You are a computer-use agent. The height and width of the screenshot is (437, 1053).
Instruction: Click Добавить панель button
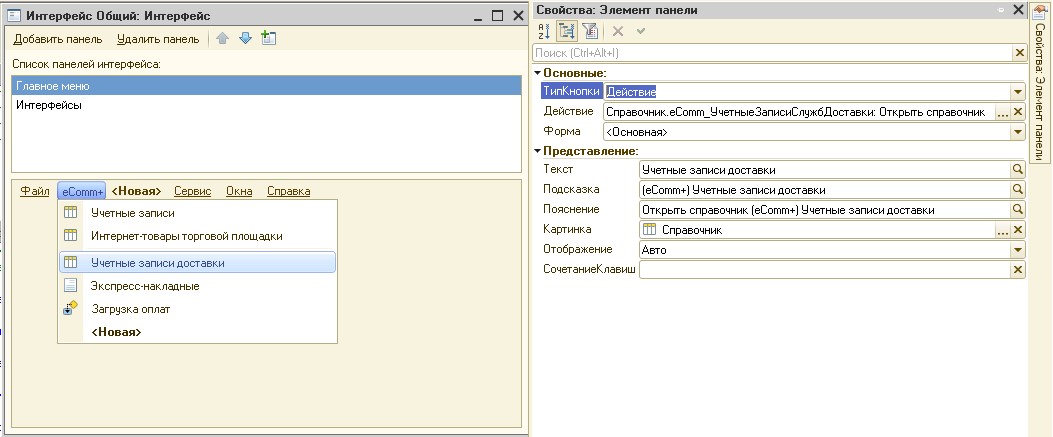click(58, 39)
